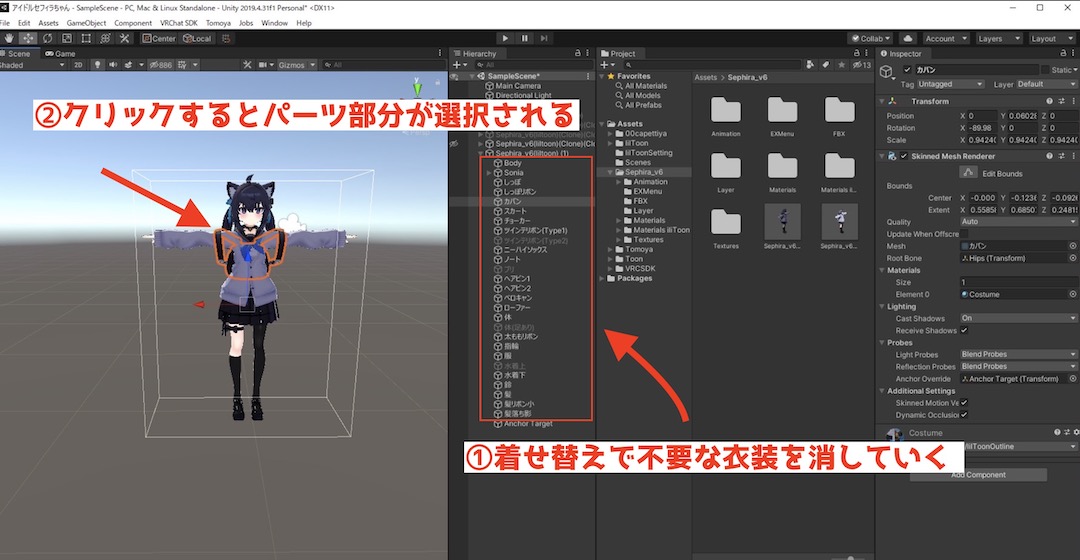Expand the Tomoya folder in Assets tree

[610, 249]
